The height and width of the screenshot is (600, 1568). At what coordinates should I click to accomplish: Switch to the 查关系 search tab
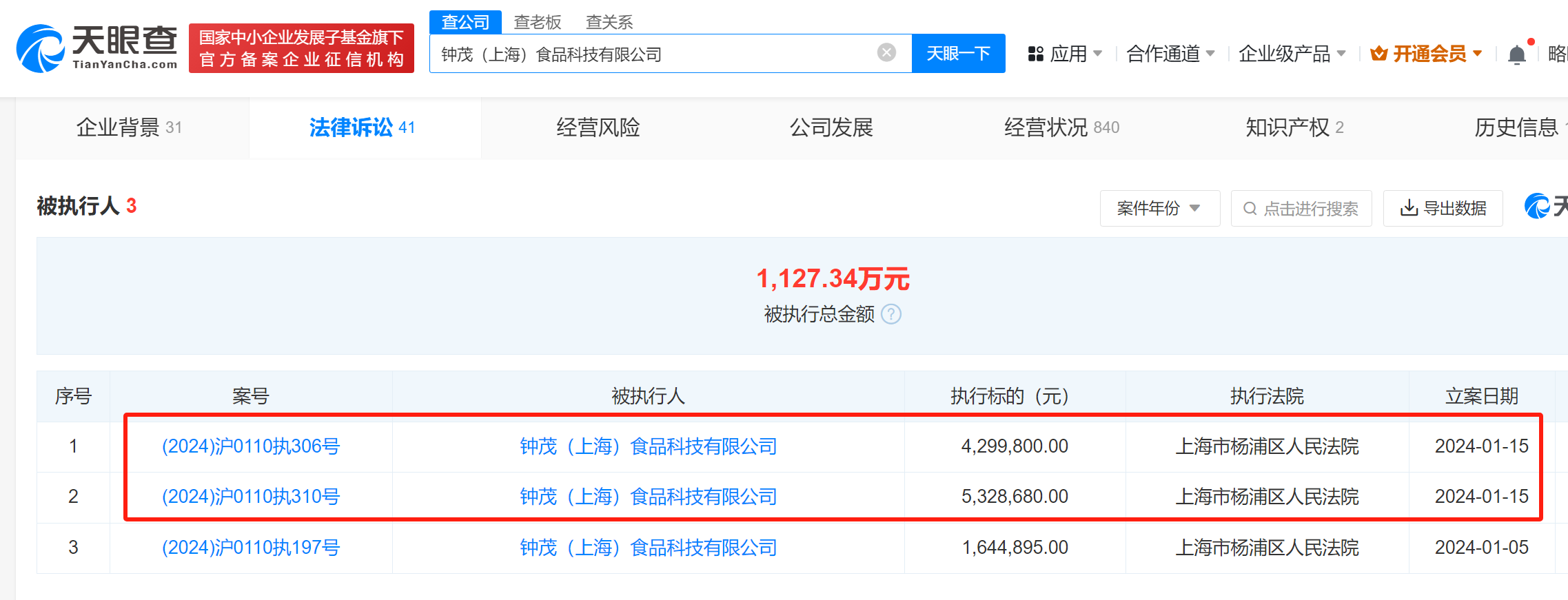pos(609,22)
